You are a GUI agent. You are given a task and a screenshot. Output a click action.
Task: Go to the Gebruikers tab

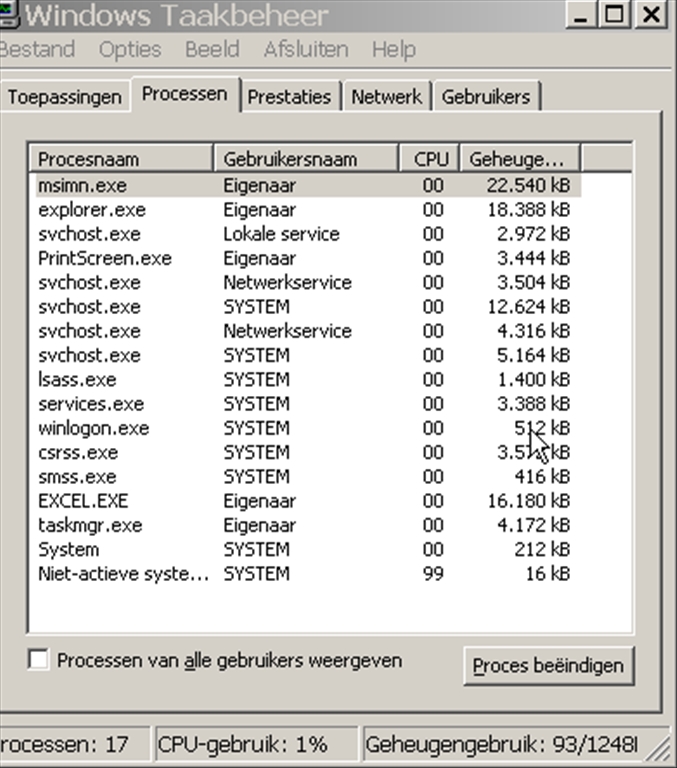pos(486,97)
